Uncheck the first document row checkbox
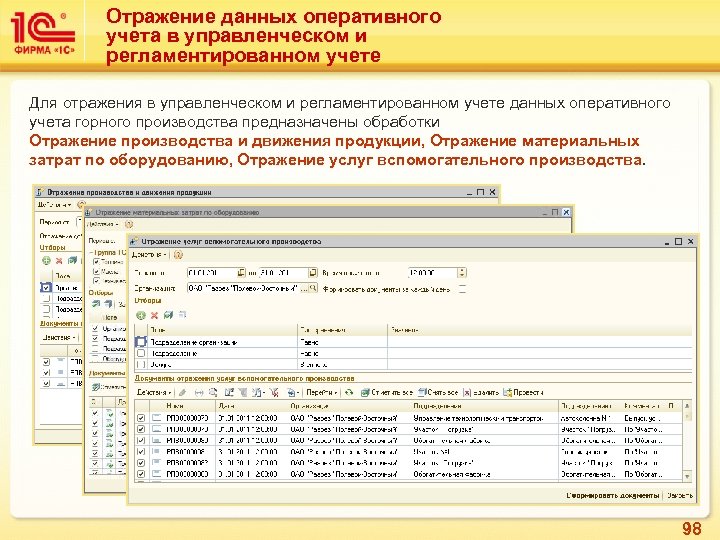The height and width of the screenshot is (540, 720). (141, 418)
